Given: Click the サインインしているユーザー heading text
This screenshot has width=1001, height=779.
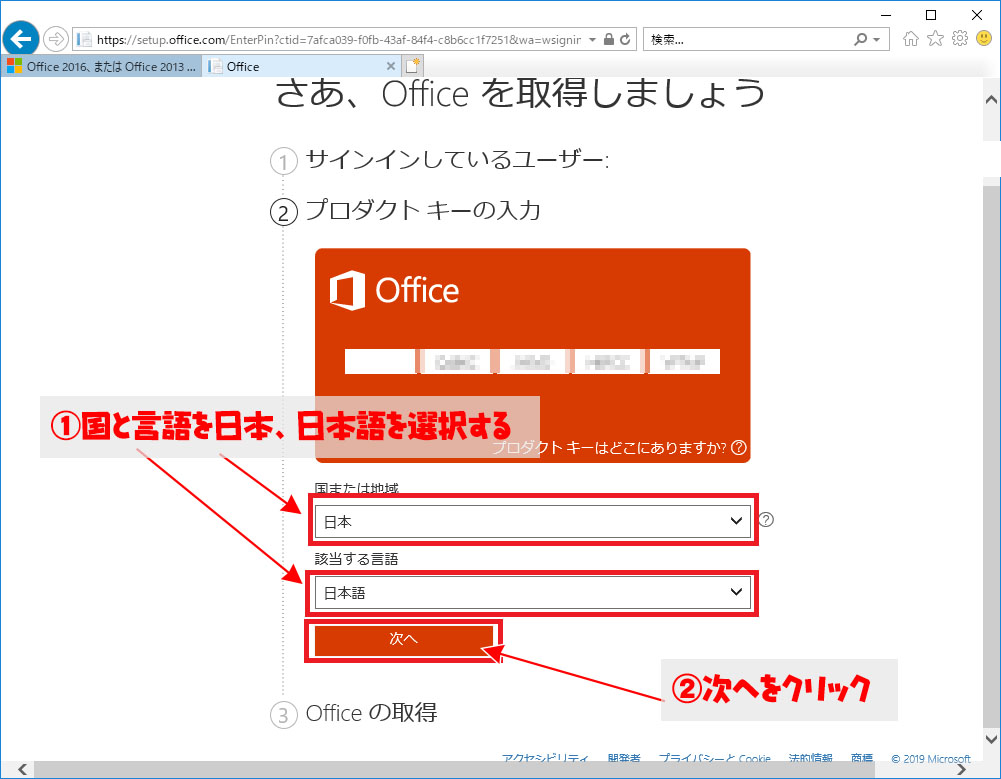Looking at the screenshot, I should pos(457,159).
